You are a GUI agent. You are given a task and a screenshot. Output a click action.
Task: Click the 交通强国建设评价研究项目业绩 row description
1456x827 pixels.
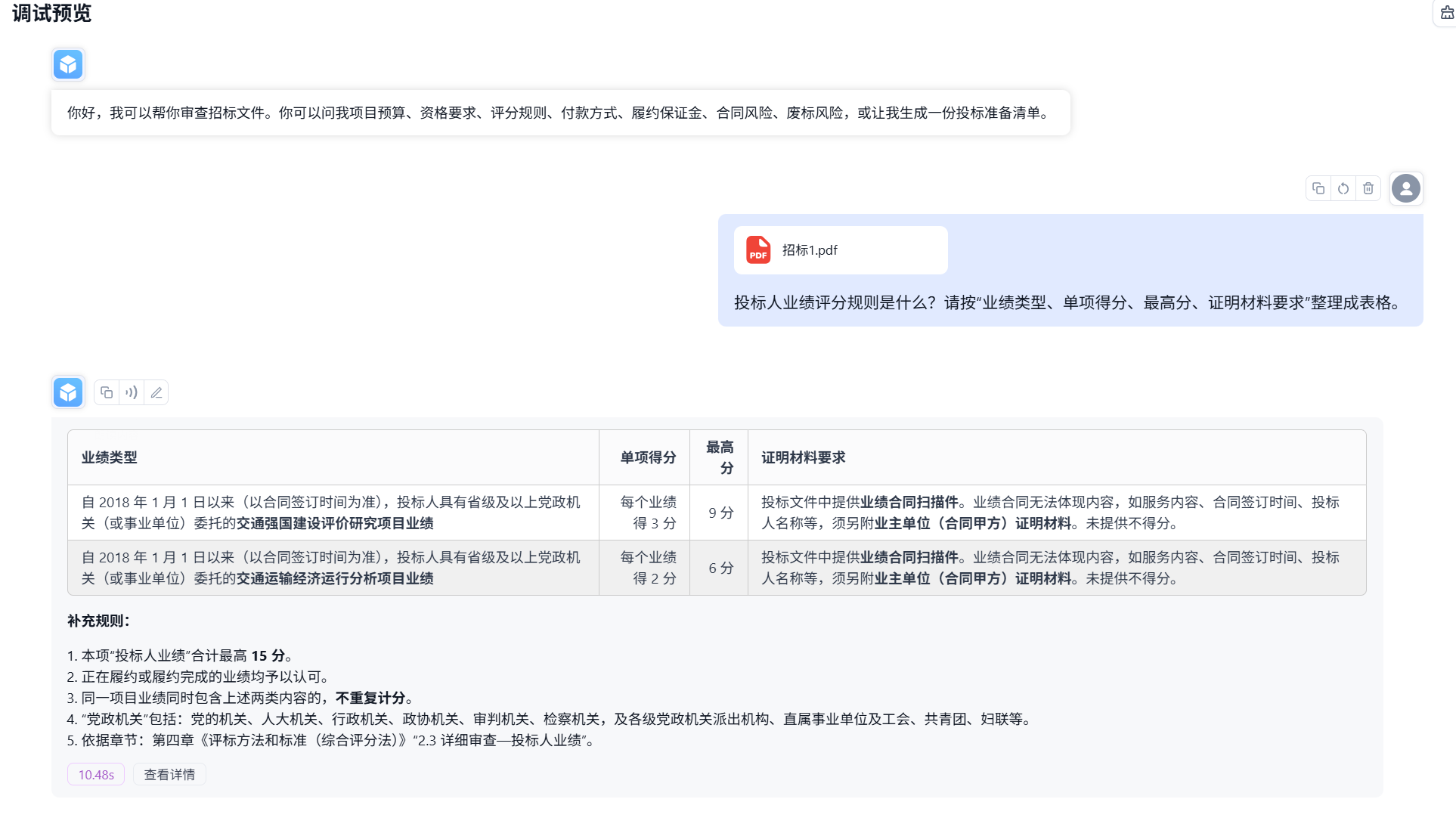pos(333,513)
